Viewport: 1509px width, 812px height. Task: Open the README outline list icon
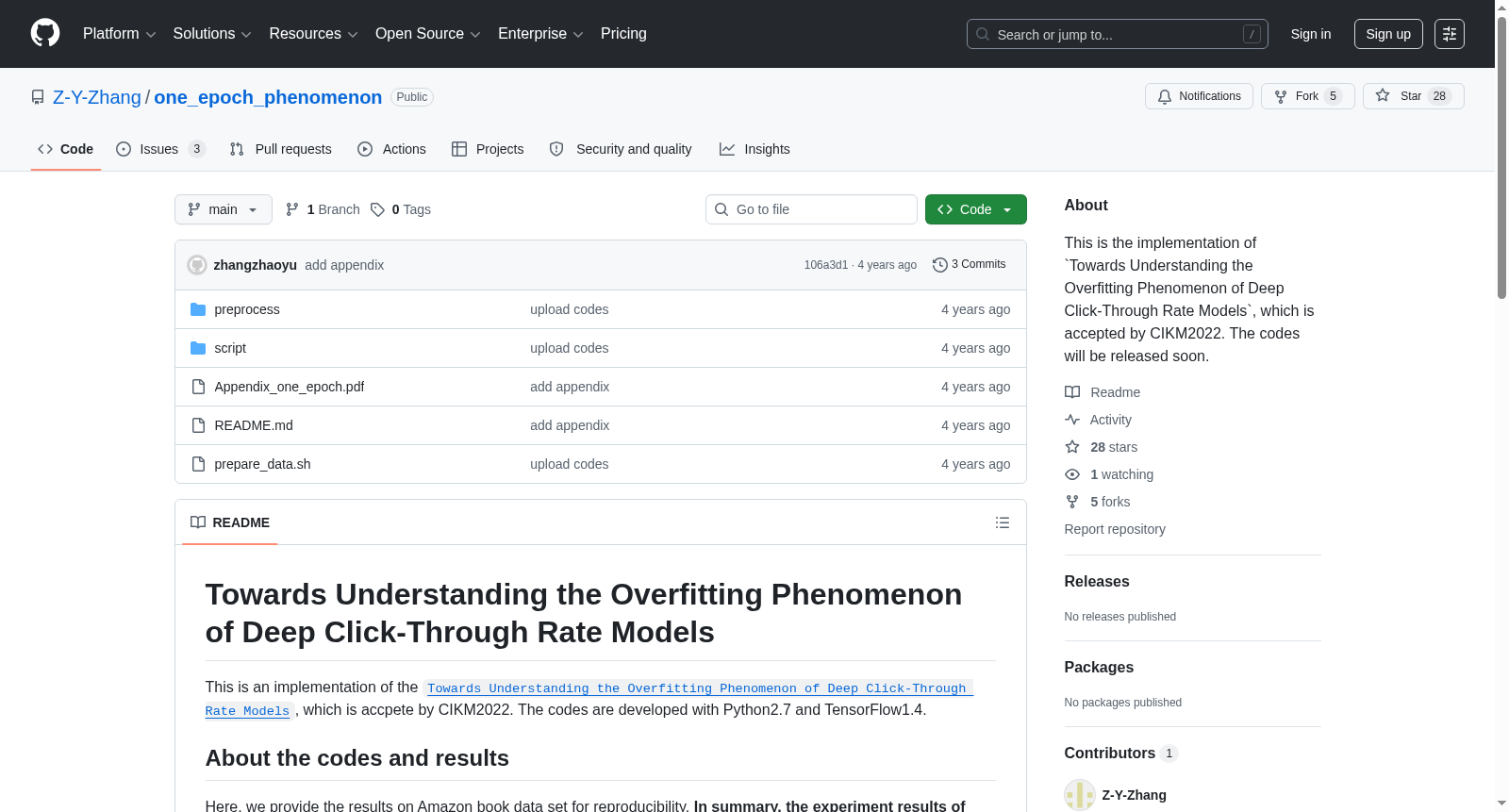pos(1002,522)
